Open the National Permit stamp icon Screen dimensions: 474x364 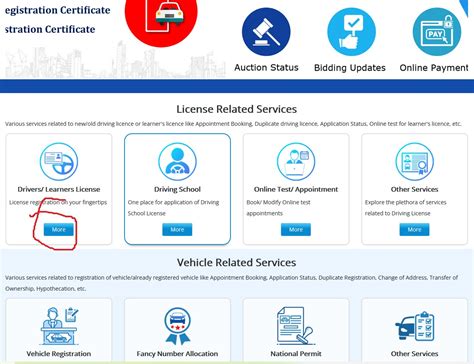coord(296,326)
